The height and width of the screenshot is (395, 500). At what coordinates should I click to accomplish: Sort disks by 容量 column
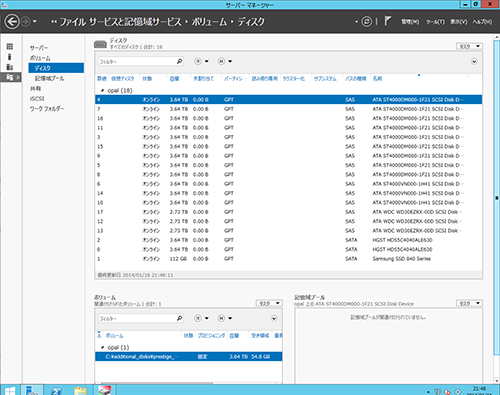(x=174, y=79)
